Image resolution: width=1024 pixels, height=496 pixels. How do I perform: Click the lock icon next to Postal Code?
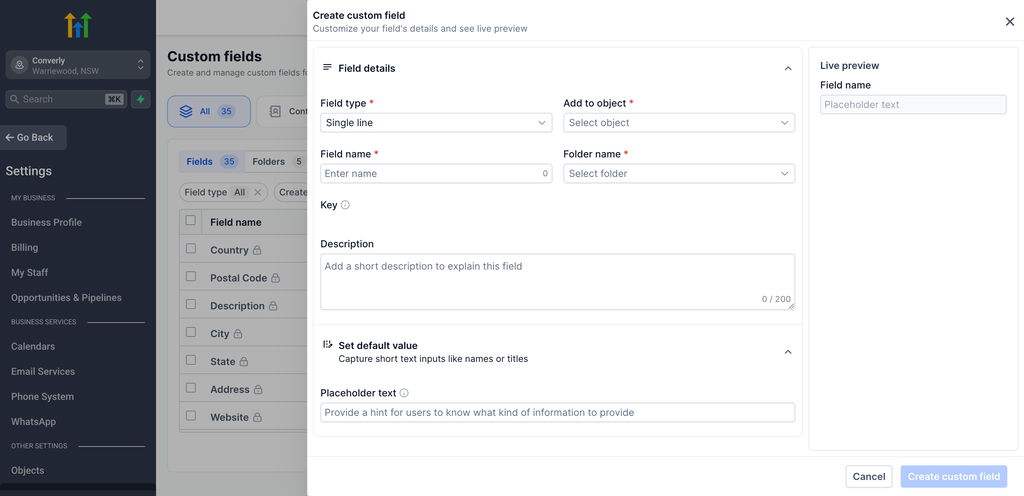pos(276,278)
